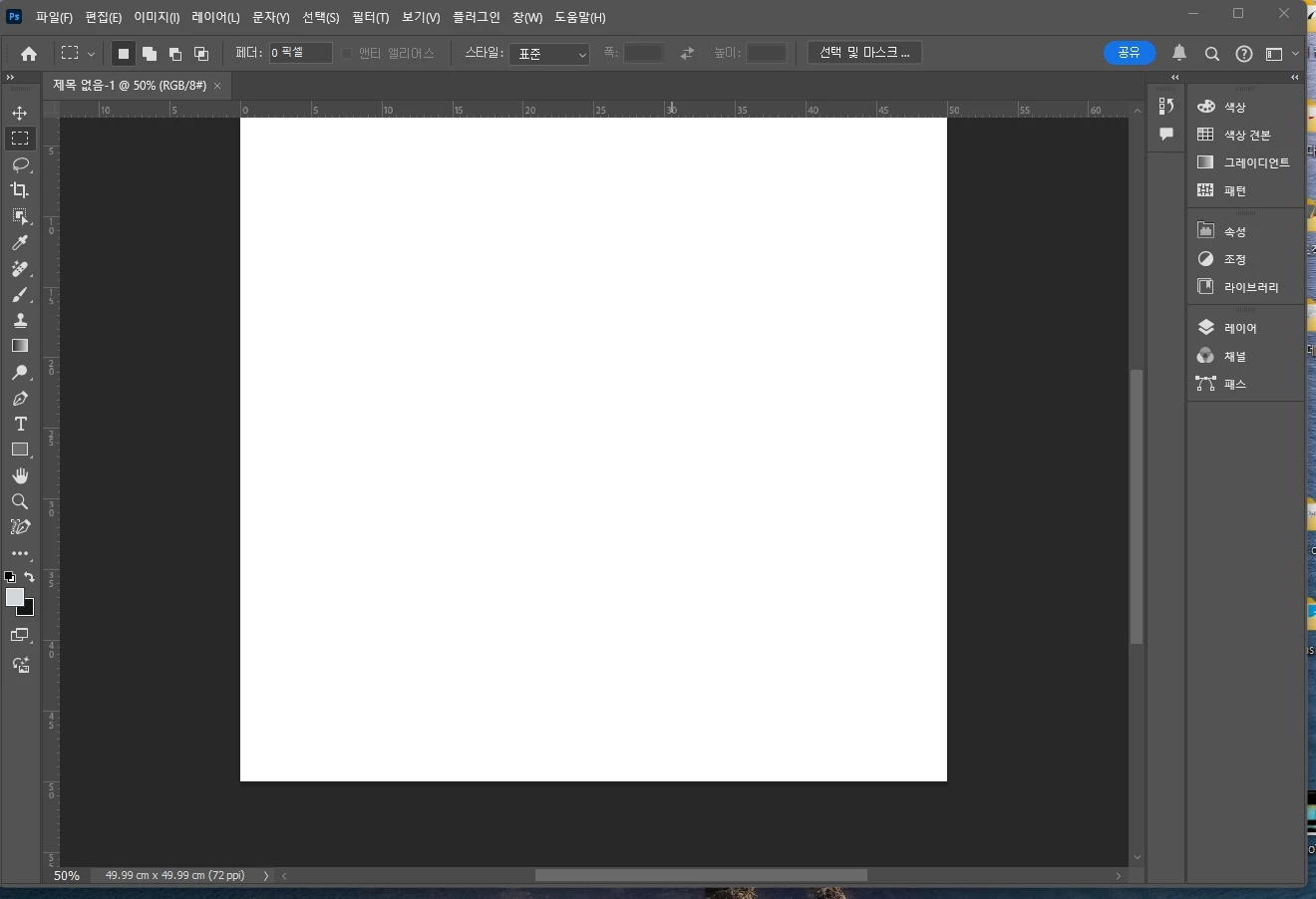Image resolution: width=1316 pixels, height=899 pixels.
Task: Set Intersect with Selection mode
Action: pos(201,54)
